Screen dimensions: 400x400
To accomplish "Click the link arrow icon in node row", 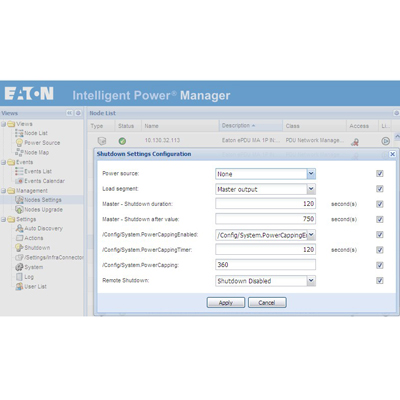I will pos(385,141).
